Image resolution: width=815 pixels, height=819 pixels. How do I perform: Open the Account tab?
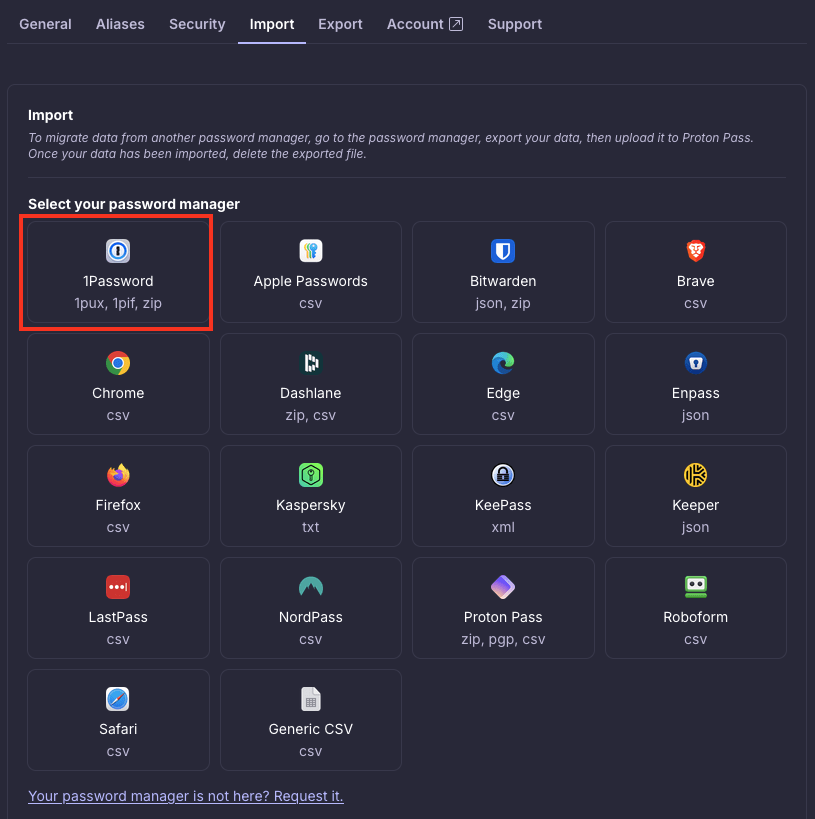click(425, 24)
